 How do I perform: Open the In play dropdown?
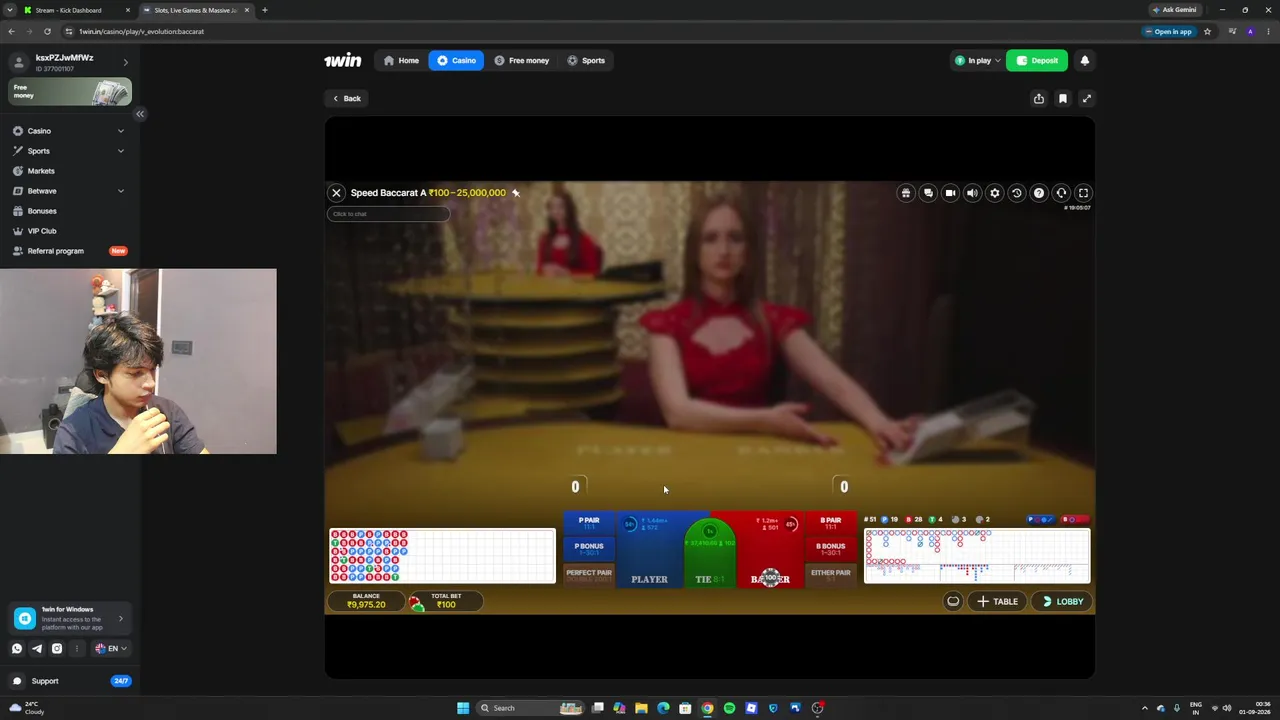[977, 60]
